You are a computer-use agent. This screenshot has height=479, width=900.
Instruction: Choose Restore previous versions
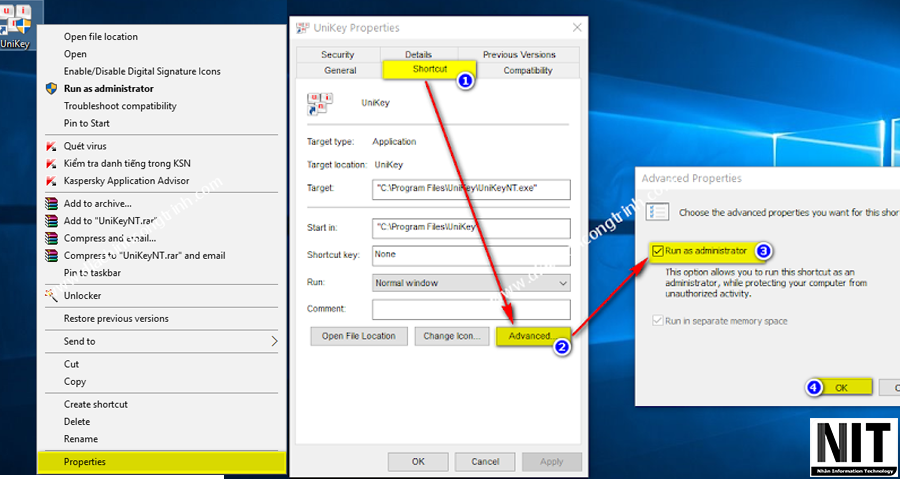116,318
